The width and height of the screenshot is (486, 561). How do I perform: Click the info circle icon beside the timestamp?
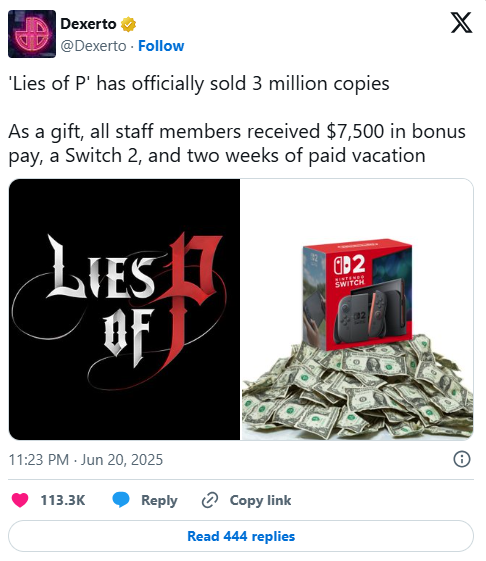462,459
